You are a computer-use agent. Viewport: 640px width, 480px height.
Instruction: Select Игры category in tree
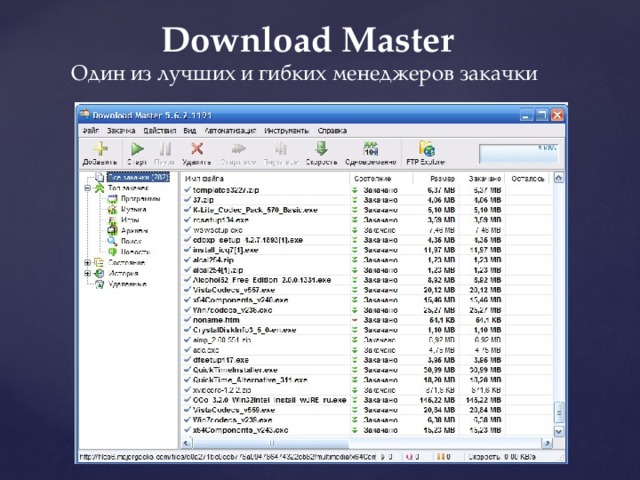click(130, 220)
